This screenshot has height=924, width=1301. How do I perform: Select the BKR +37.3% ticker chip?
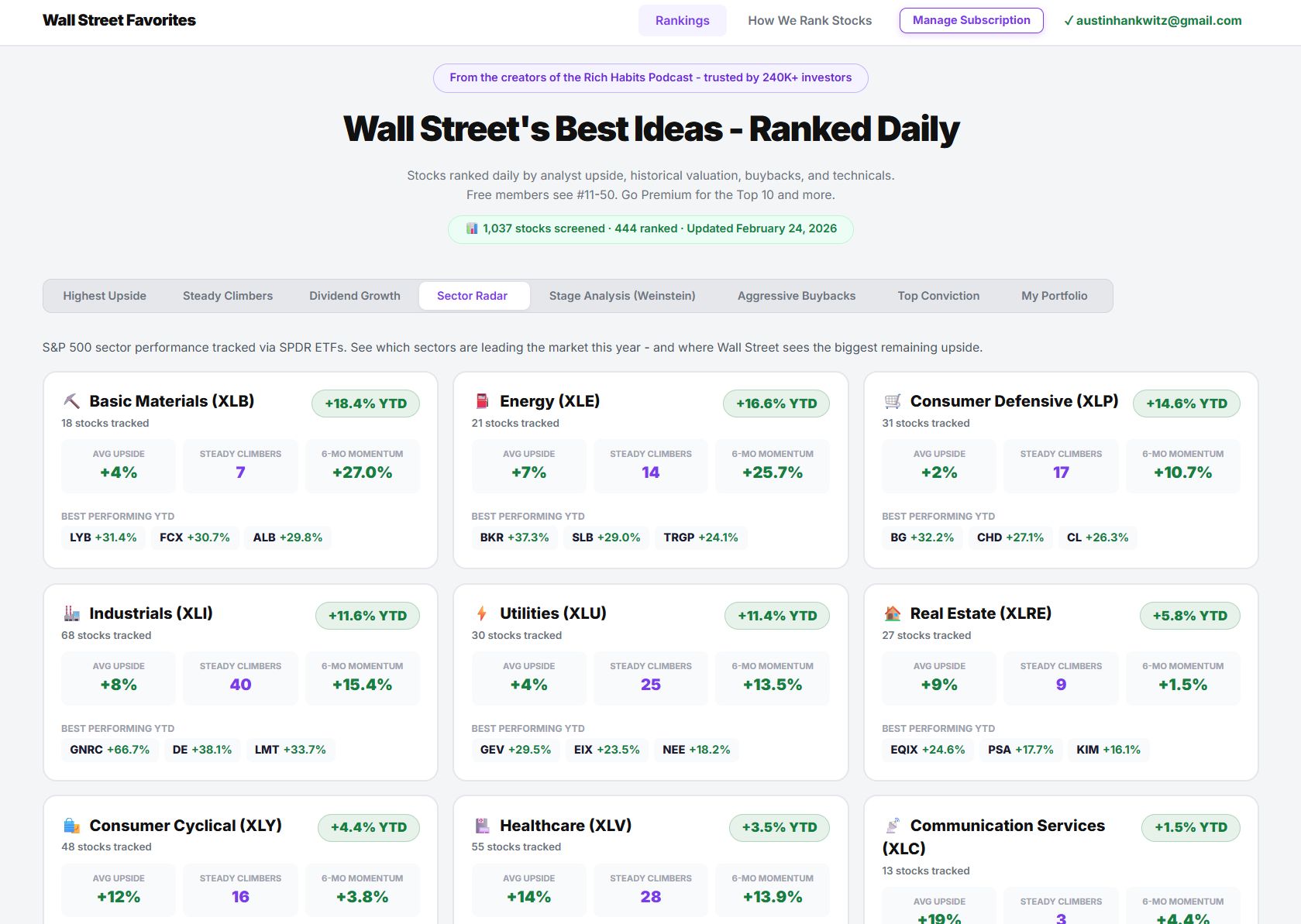click(x=514, y=538)
